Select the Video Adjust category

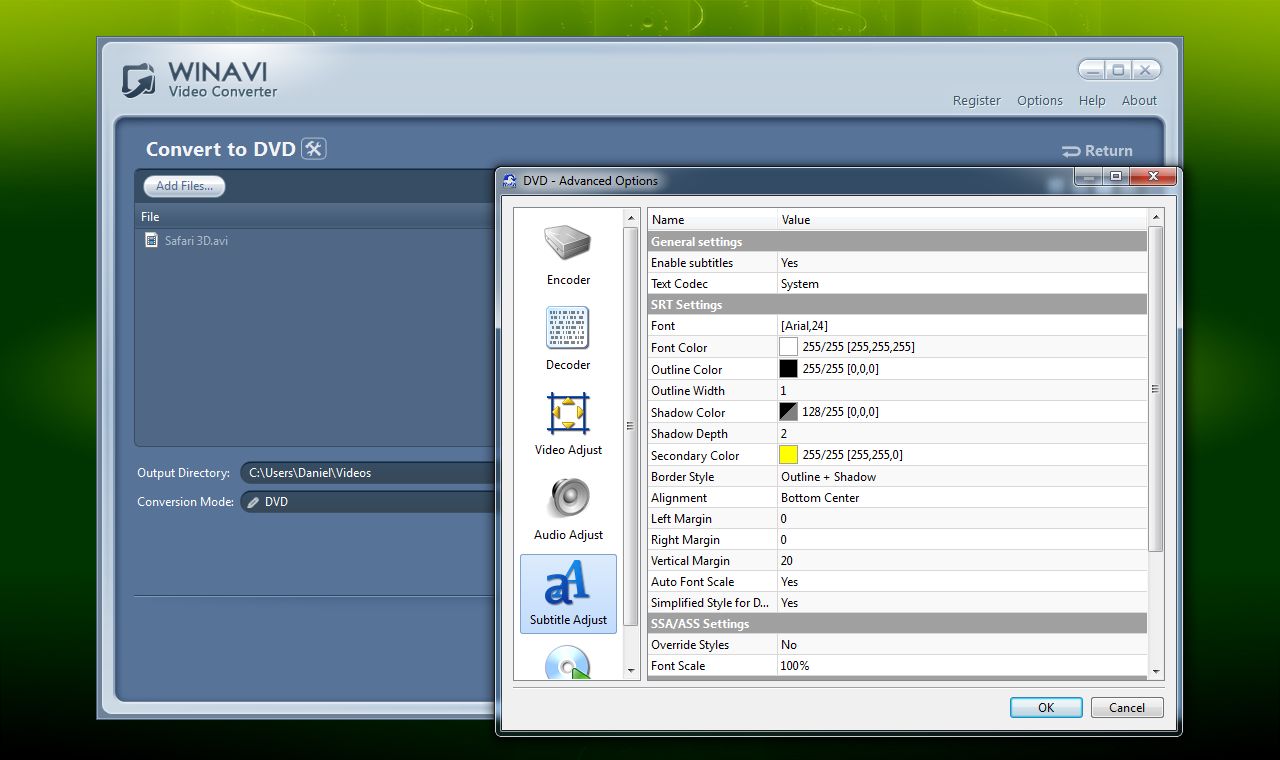568,424
